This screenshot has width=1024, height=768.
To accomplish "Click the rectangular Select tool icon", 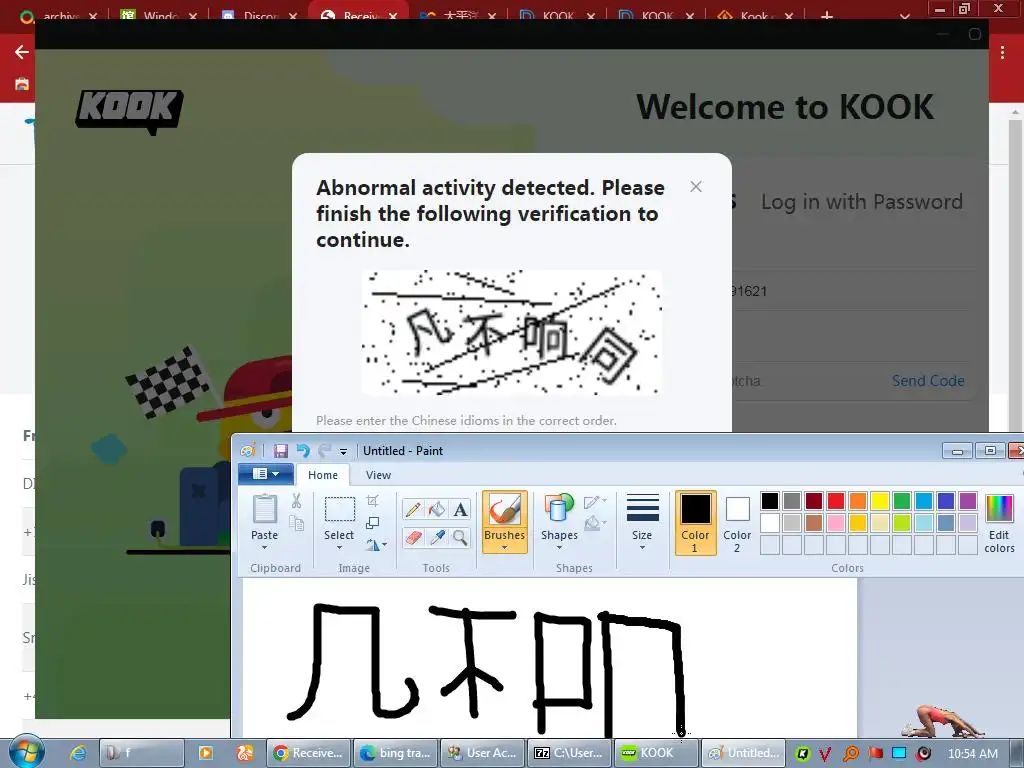I will (340, 509).
